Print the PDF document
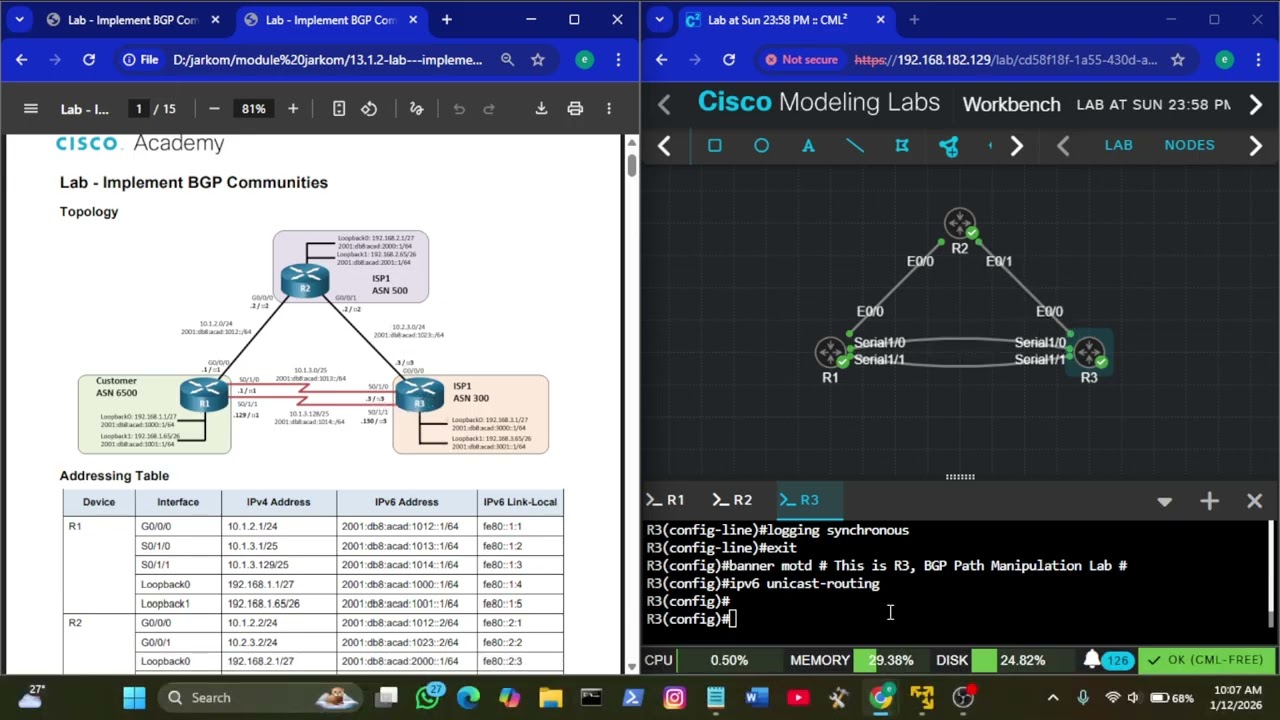The height and width of the screenshot is (720, 1280). 575,108
